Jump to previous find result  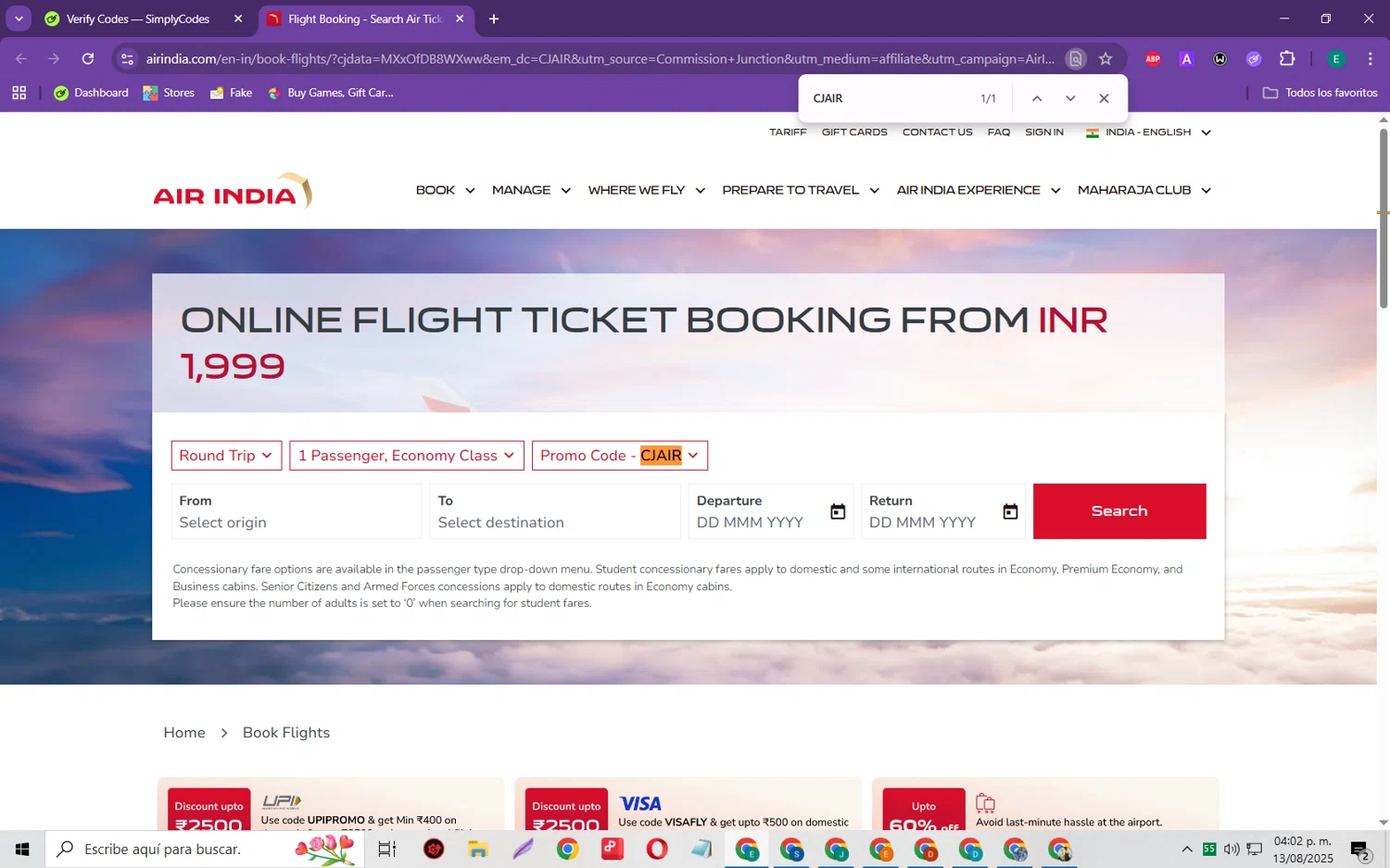[1037, 98]
